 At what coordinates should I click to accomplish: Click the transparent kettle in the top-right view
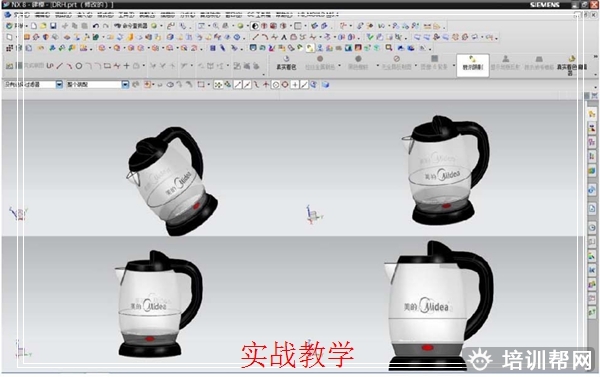point(445,170)
